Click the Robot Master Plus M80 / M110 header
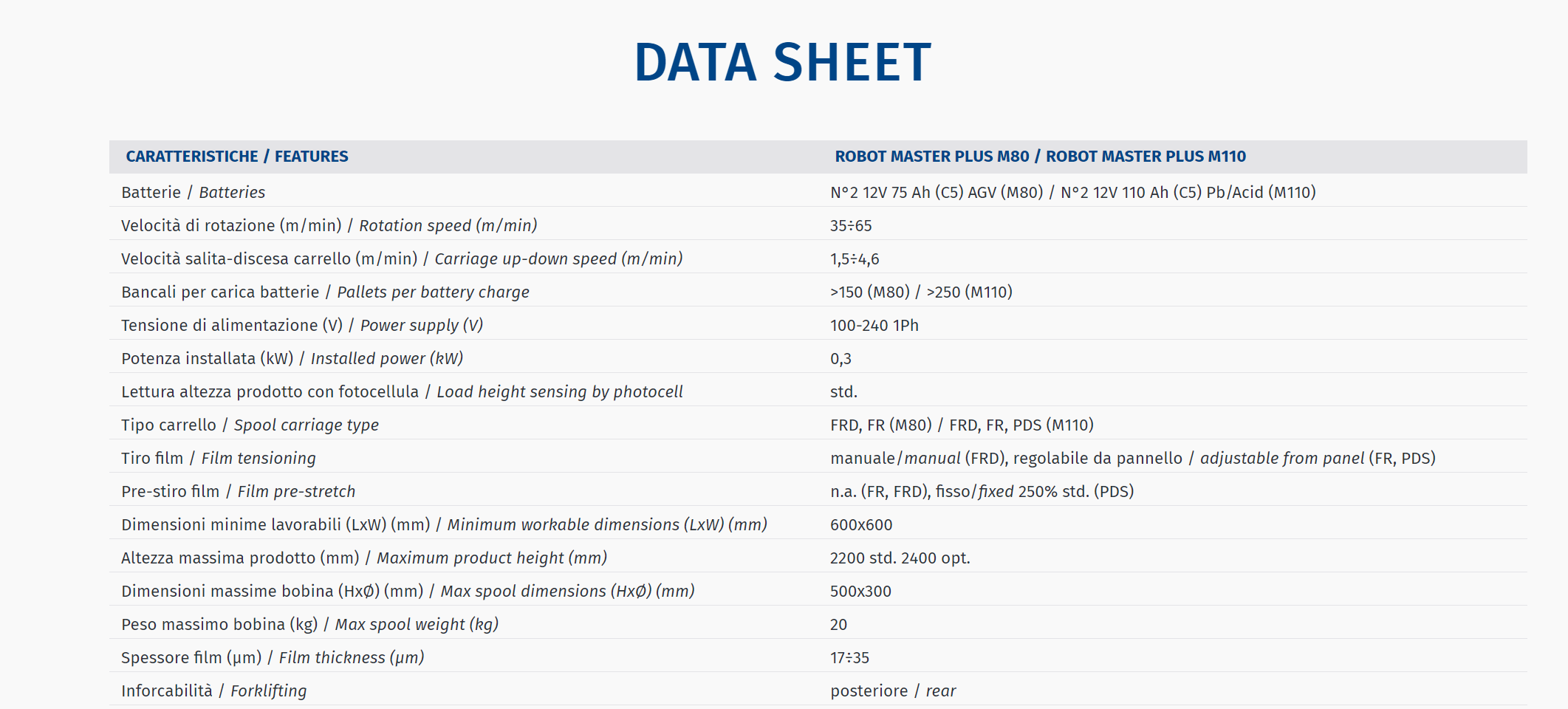 click(x=1040, y=157)
